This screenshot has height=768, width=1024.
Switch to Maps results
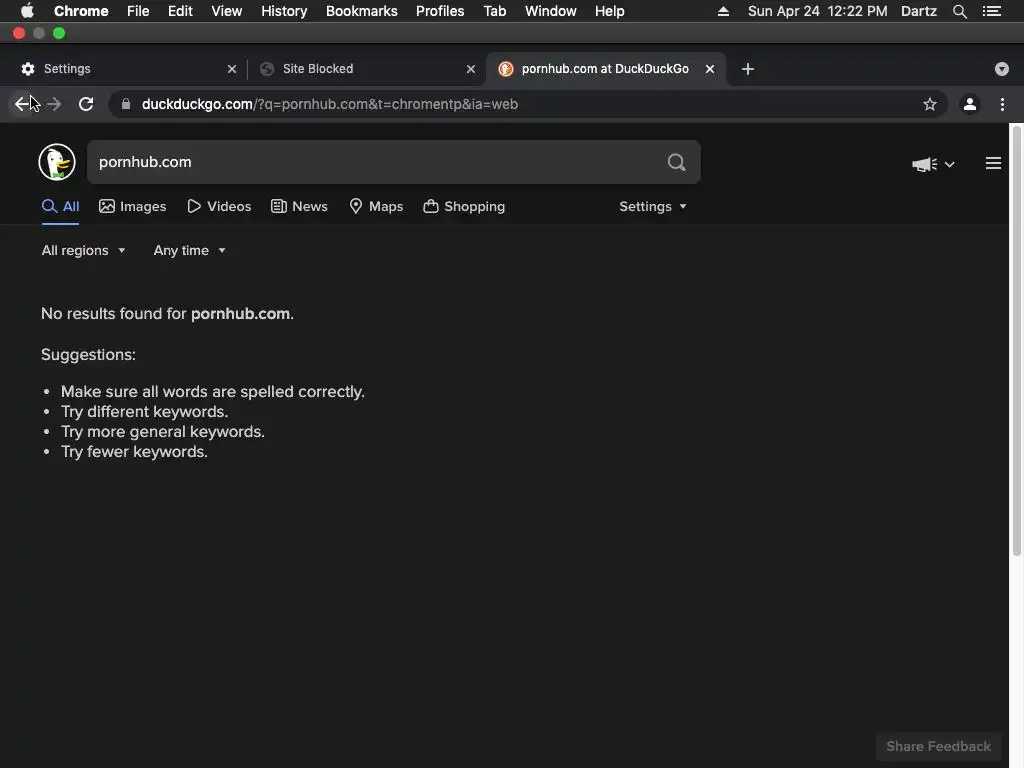(x=376, y=206)
